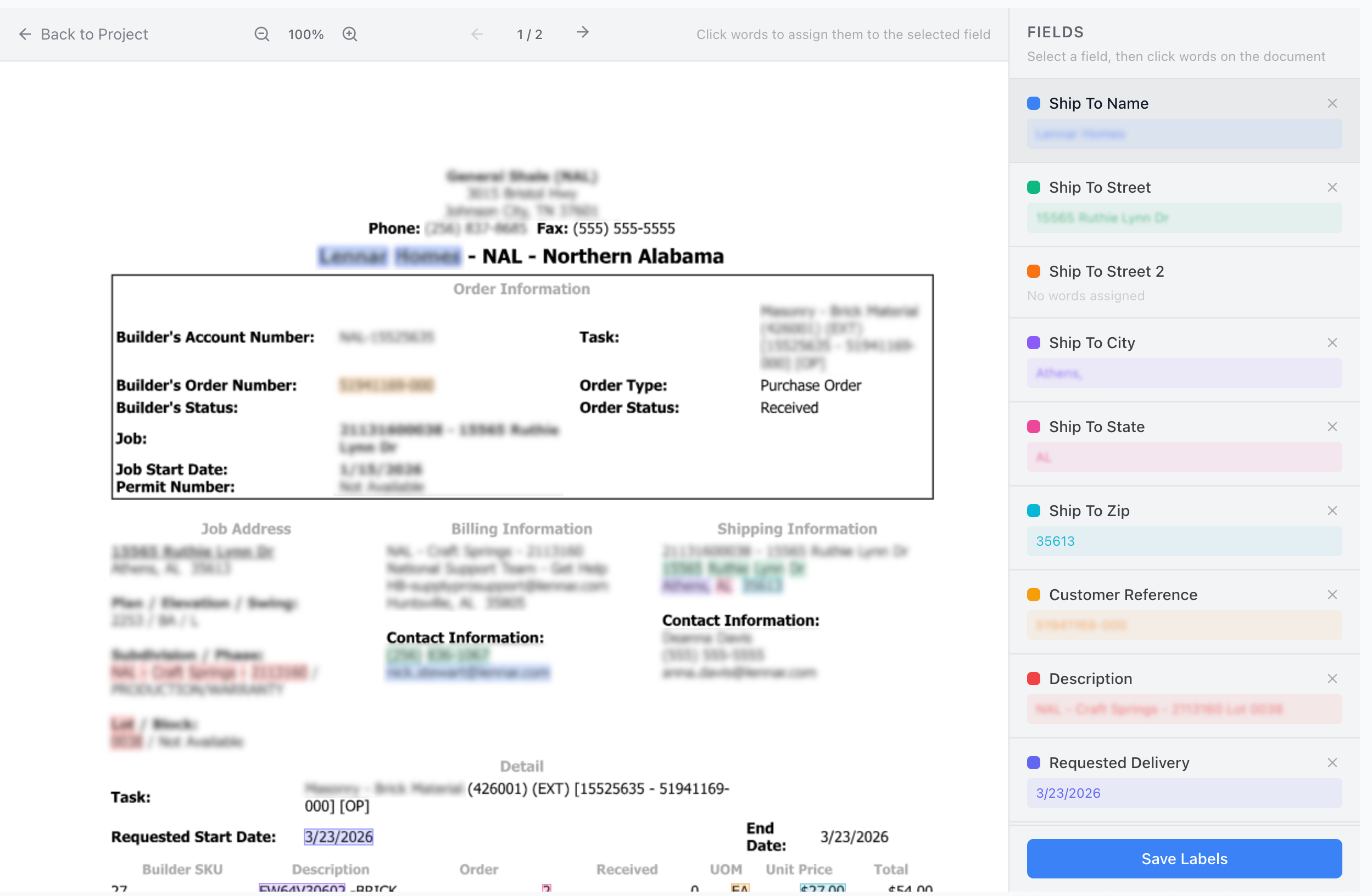
Task: Clear the Ship To Name field
Action: point(1332,103)
